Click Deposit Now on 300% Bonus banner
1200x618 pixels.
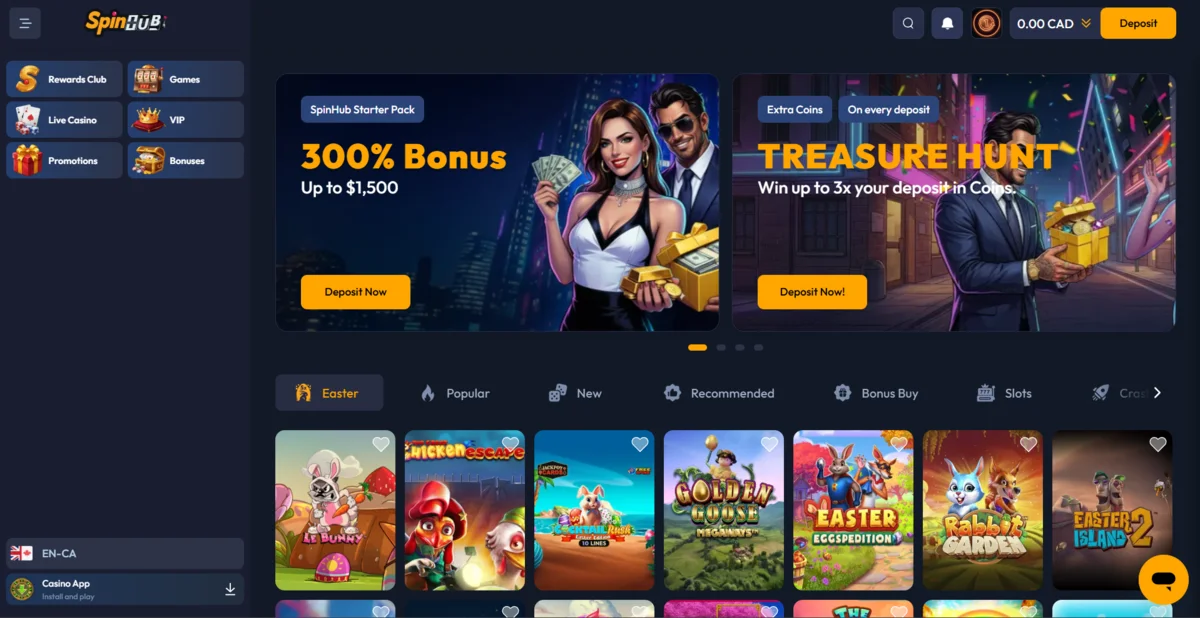pos(355,292)
